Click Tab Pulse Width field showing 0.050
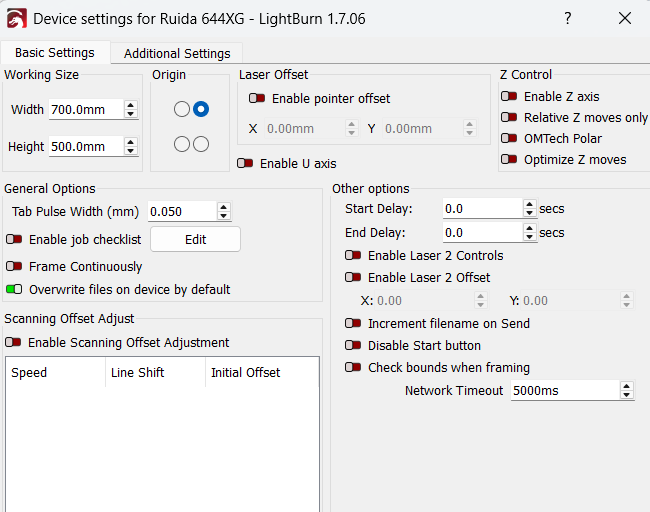 (182, 211)
